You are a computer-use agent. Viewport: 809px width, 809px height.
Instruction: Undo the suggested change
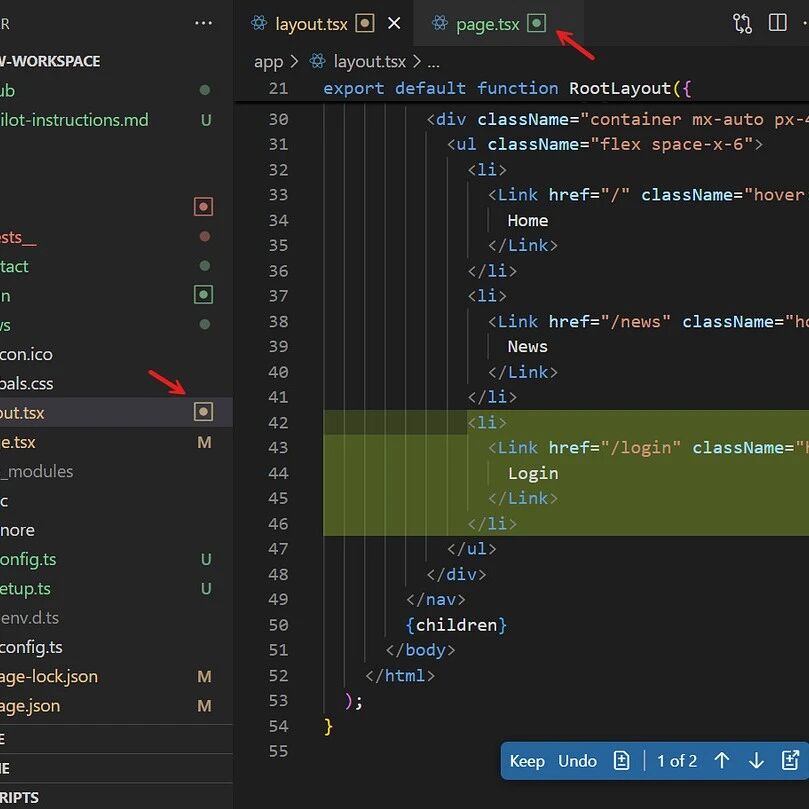577,761
